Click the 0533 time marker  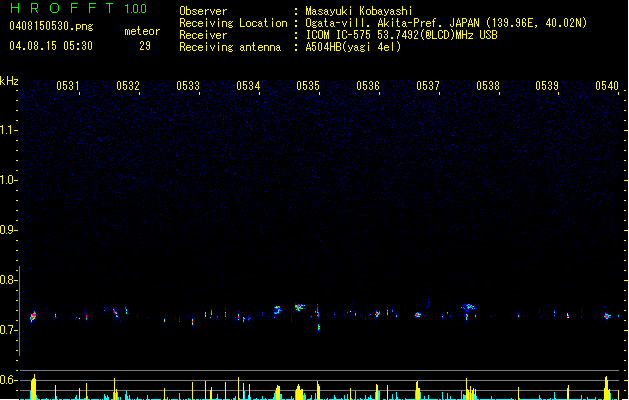click(188, 86)
